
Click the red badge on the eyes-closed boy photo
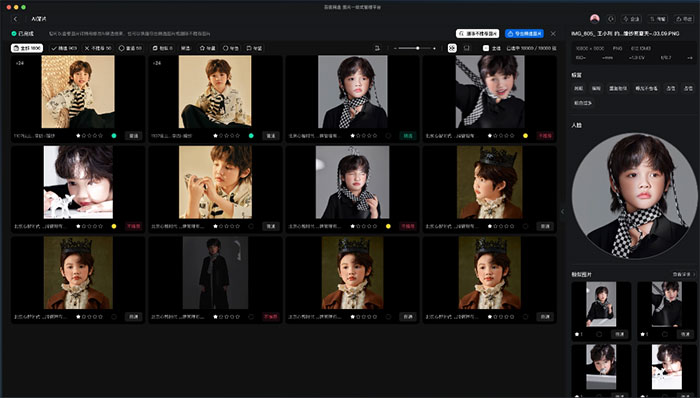pyautogui.click(x=408, y=226)
